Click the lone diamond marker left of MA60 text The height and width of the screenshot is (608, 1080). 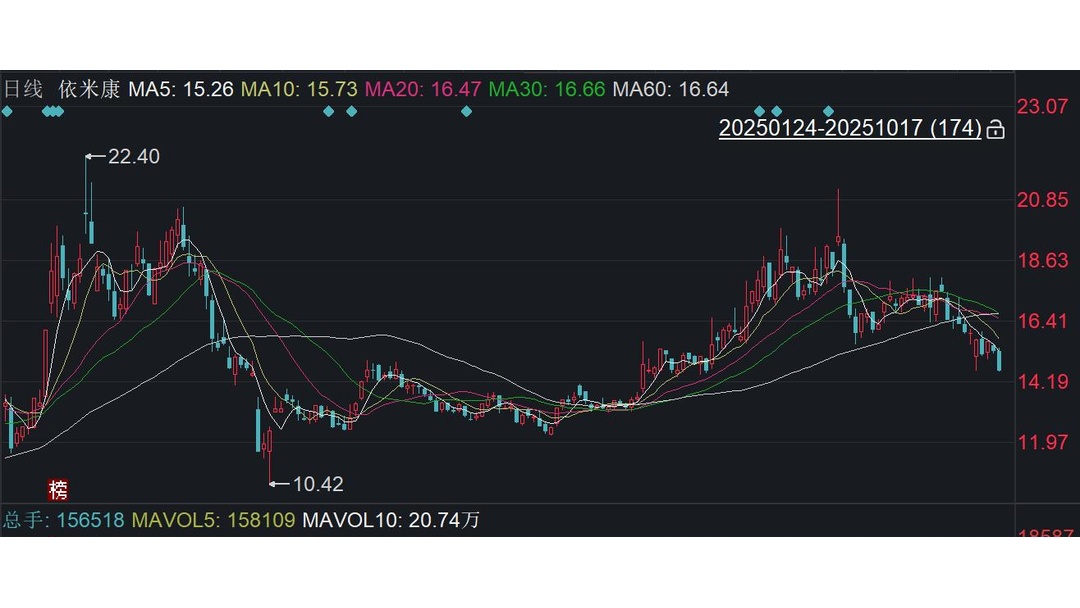tap(465, 112)
